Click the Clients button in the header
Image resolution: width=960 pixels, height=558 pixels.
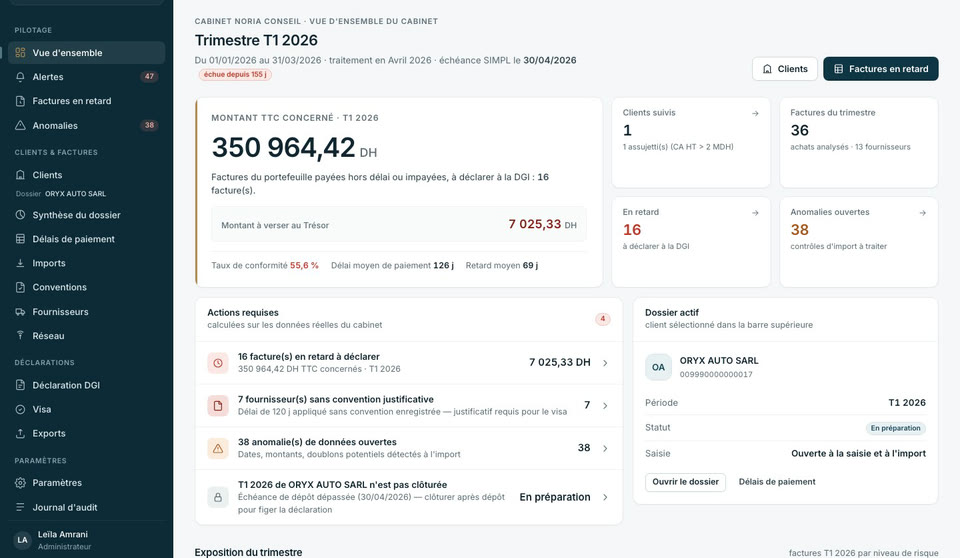tap(785, 69)
